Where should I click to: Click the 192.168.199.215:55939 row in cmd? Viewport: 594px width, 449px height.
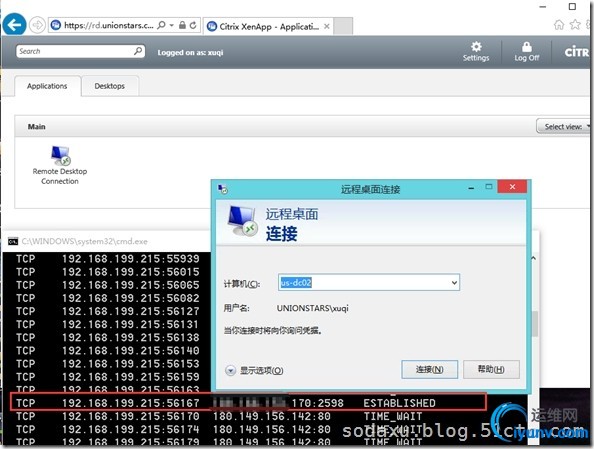click(108, 259)
